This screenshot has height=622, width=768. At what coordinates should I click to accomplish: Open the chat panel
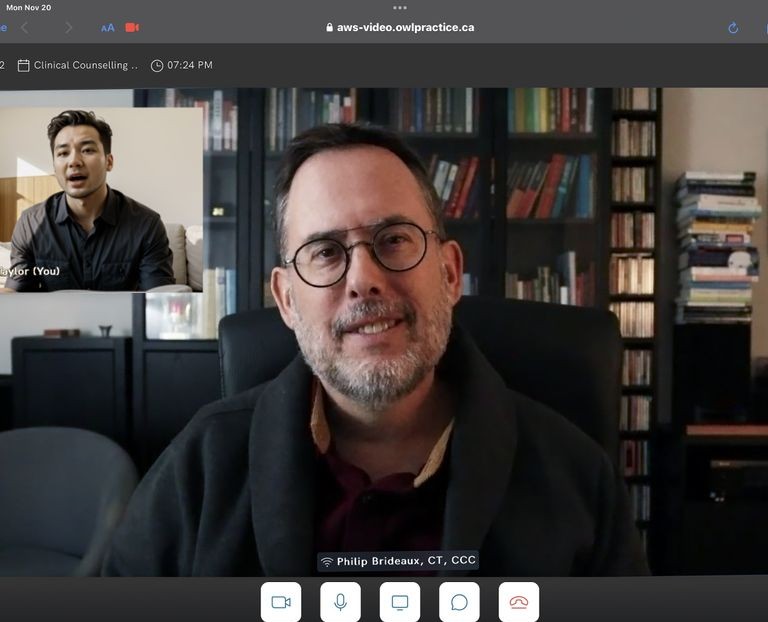coord(459,602)
